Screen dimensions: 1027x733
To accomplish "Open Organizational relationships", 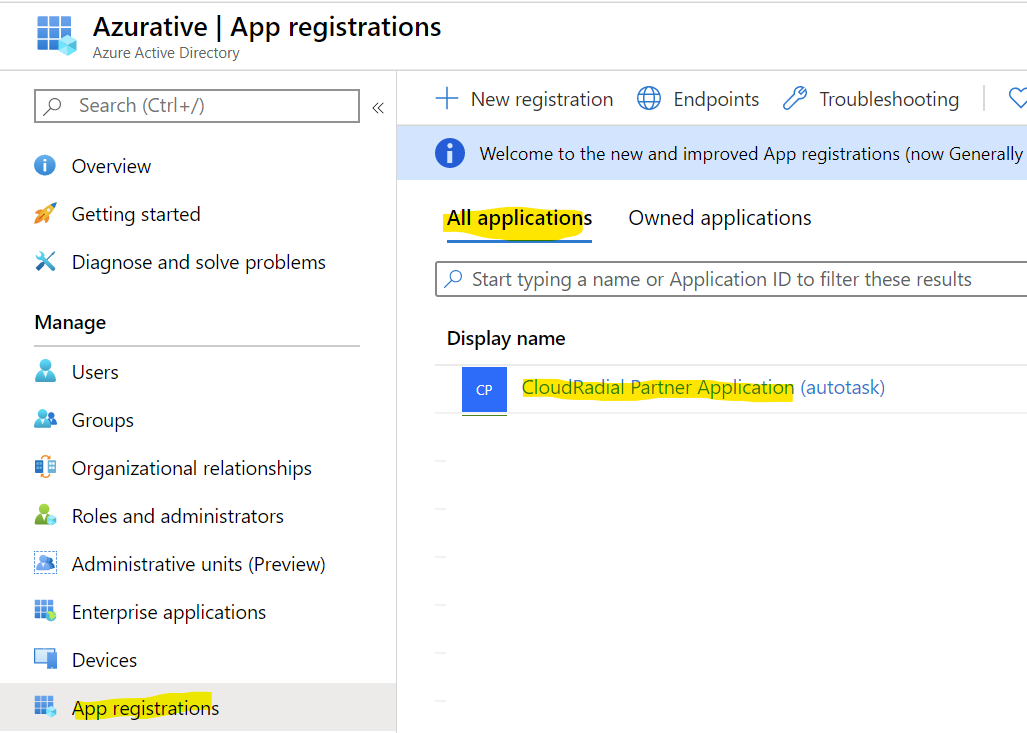I will point(192,468).
